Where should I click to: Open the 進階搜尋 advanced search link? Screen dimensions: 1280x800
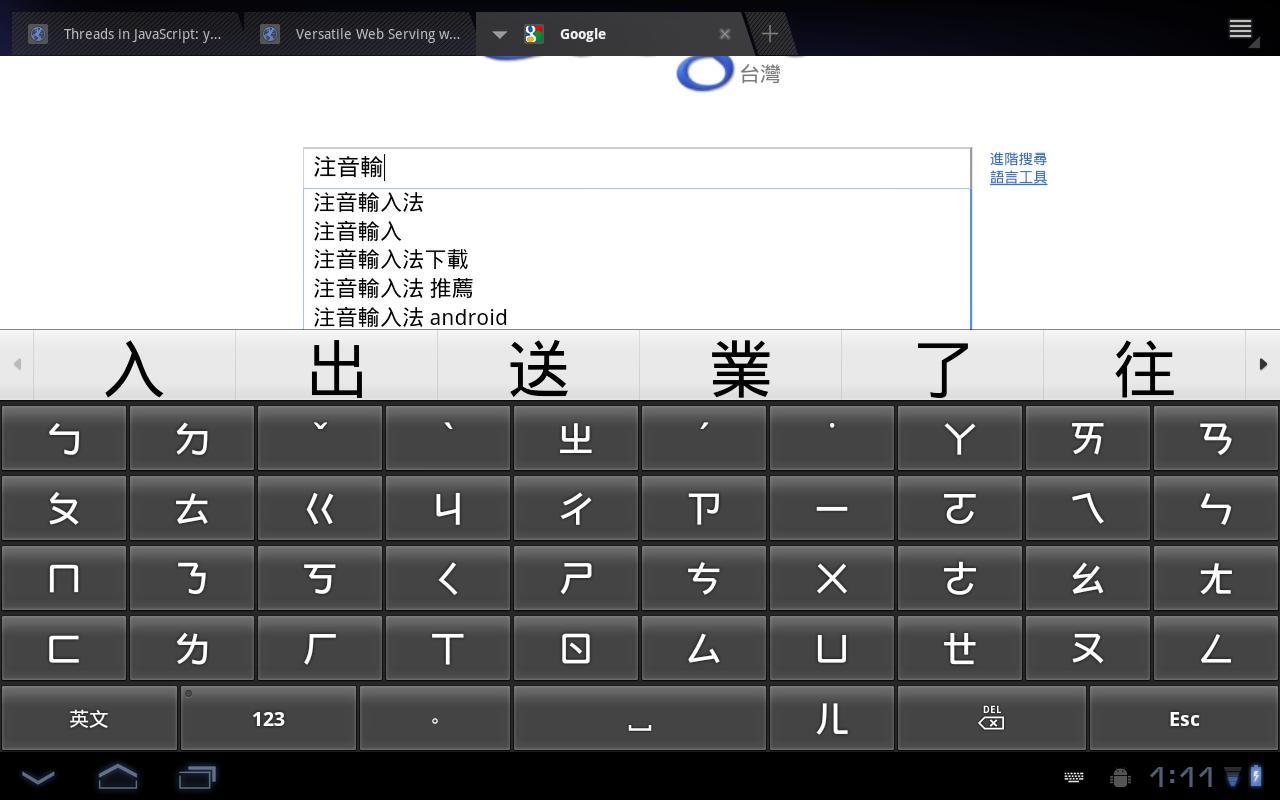(x=1018, y=158)
